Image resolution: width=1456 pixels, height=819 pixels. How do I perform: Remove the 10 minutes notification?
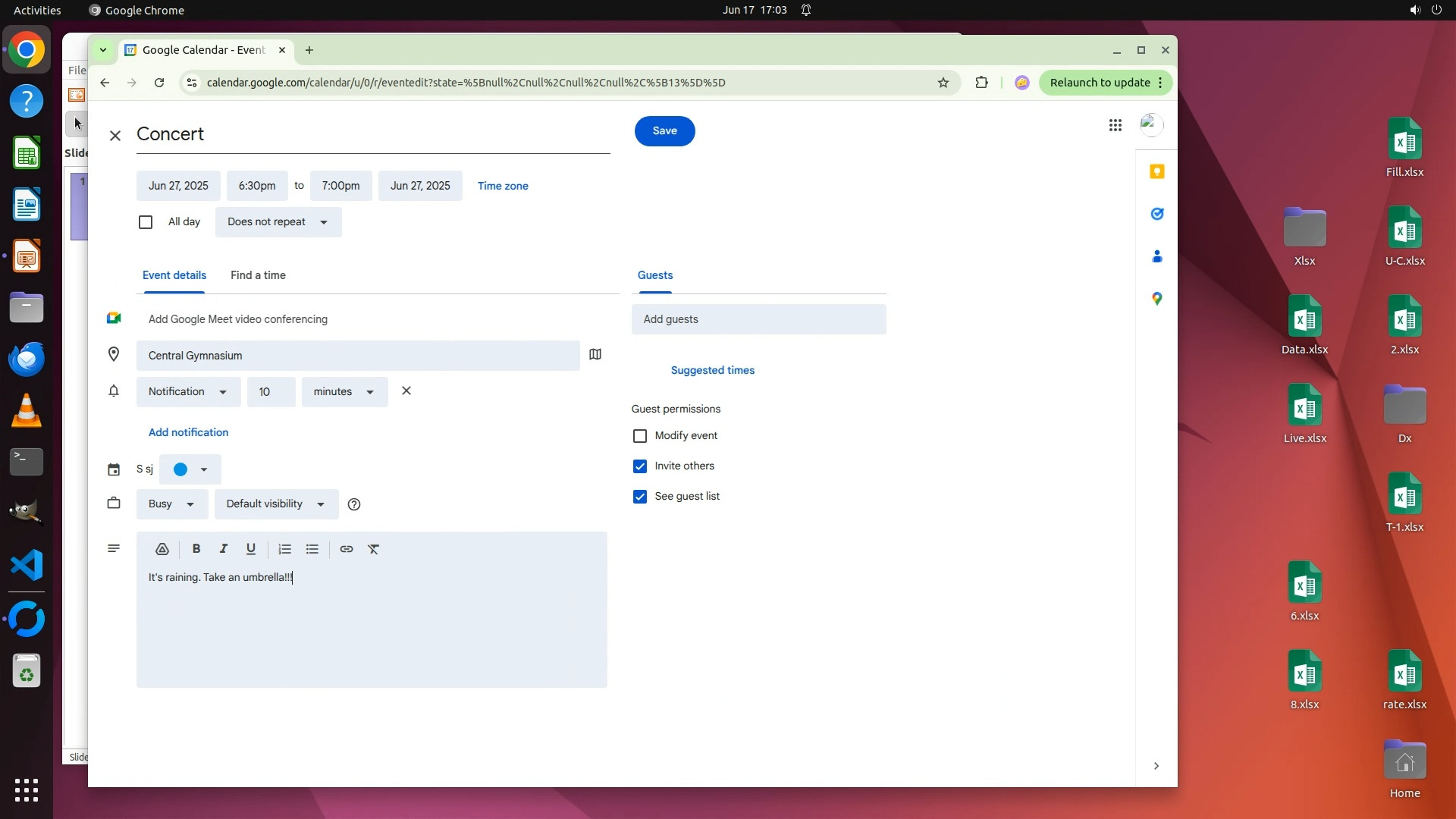pos(406,391)
